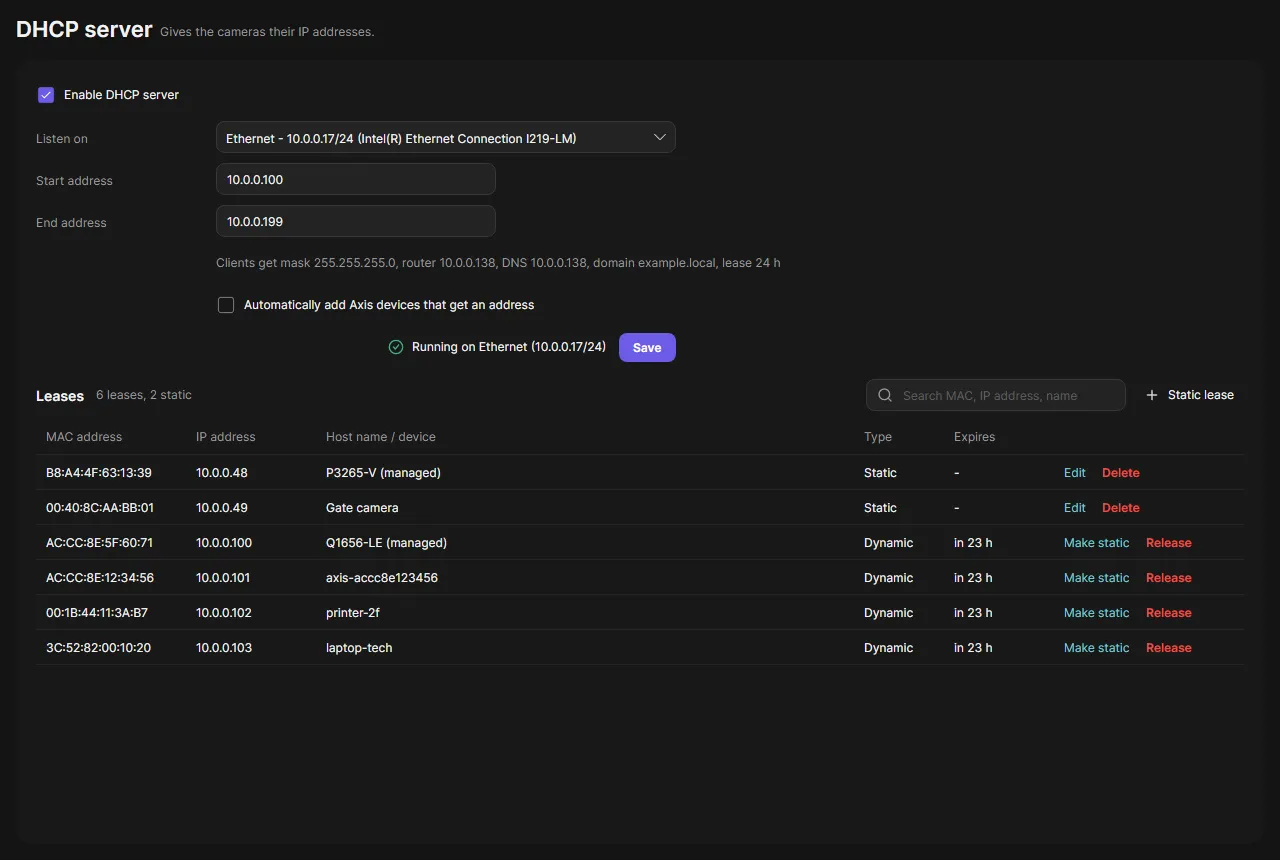Click the 6 leases, 2 static summary

point(144,395)
